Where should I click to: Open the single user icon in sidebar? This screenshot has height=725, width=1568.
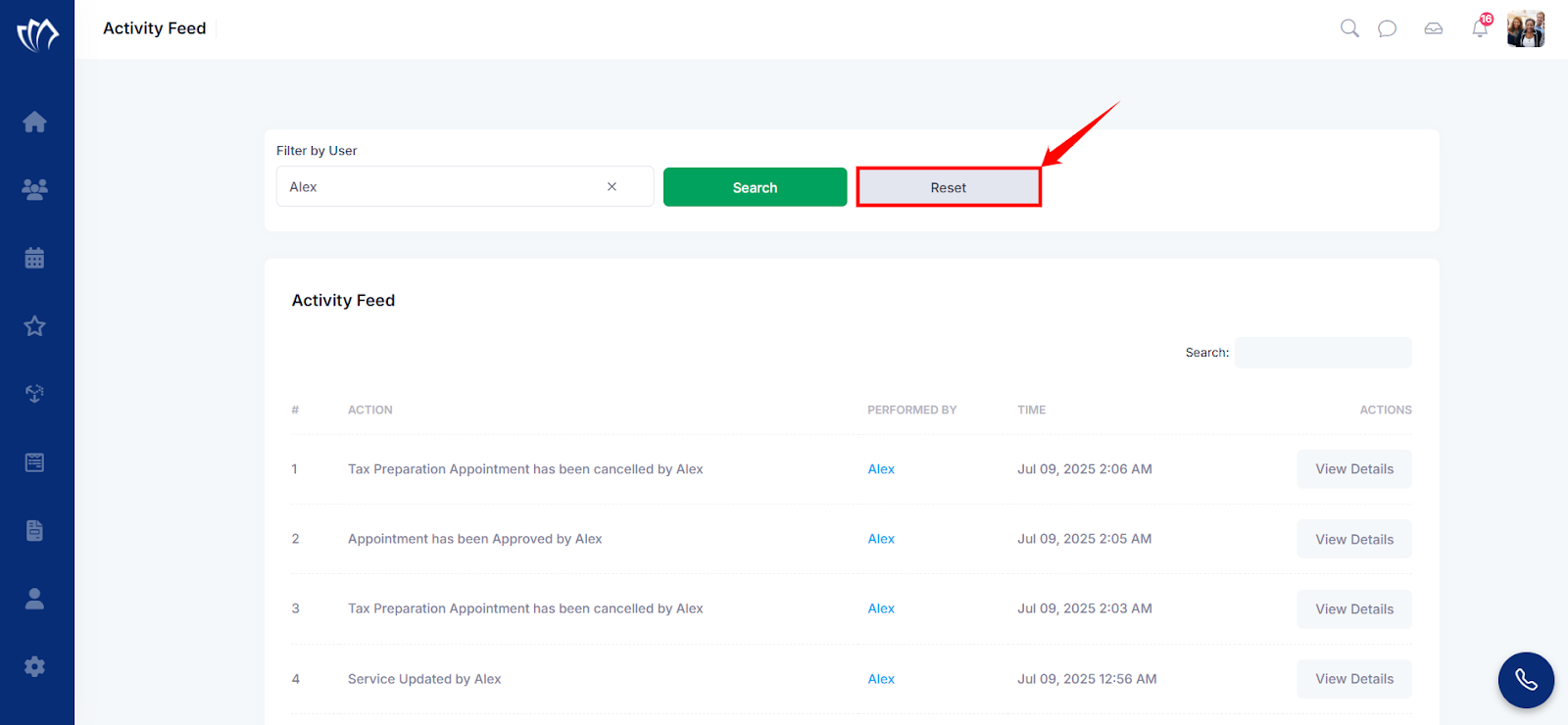point(34,599)
